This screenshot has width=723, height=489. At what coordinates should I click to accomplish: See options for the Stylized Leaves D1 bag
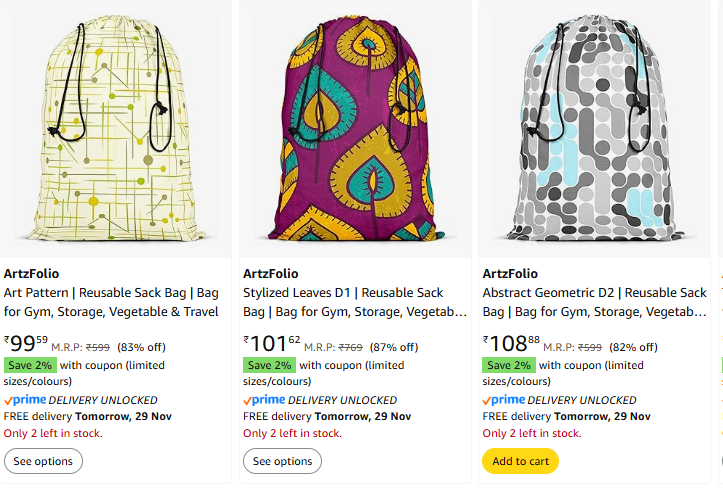tap(282, 461)
